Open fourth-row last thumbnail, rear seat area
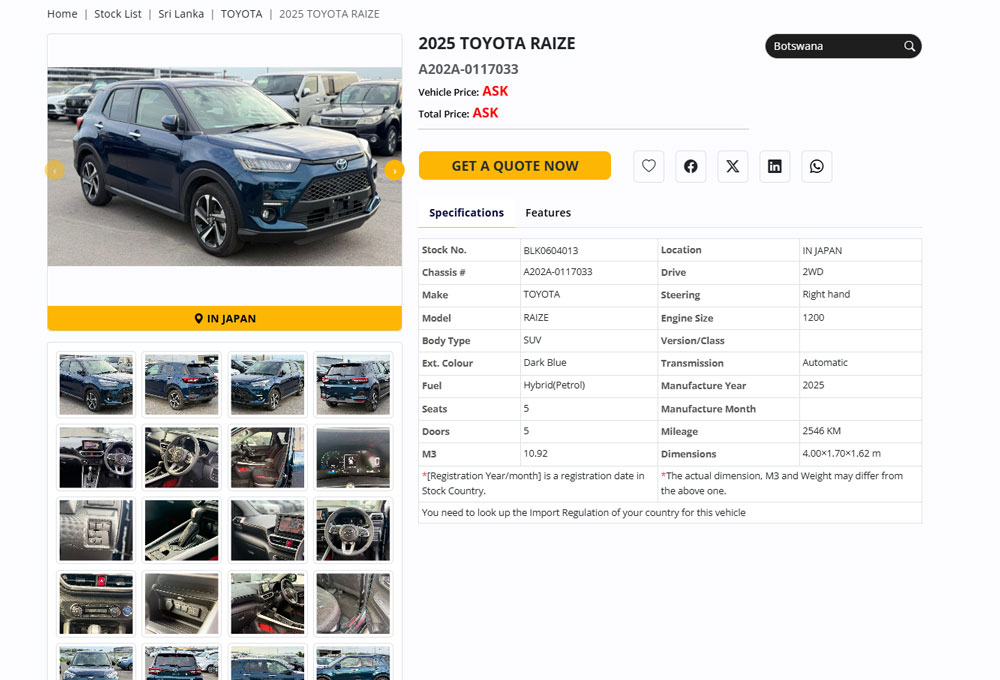Viewport: 1000px width, 680px height. click(x=353, y=603)
